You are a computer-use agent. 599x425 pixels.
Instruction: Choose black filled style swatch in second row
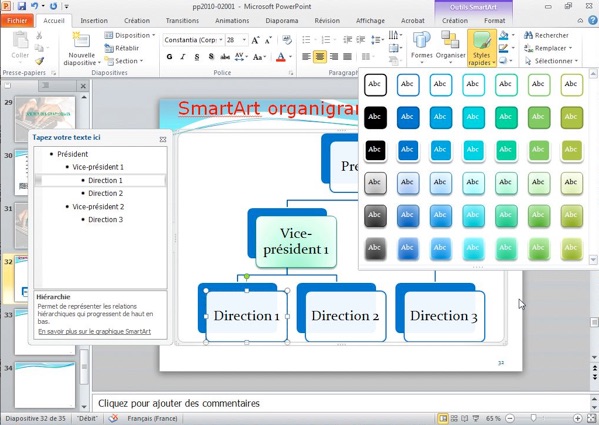coord(375,117)
